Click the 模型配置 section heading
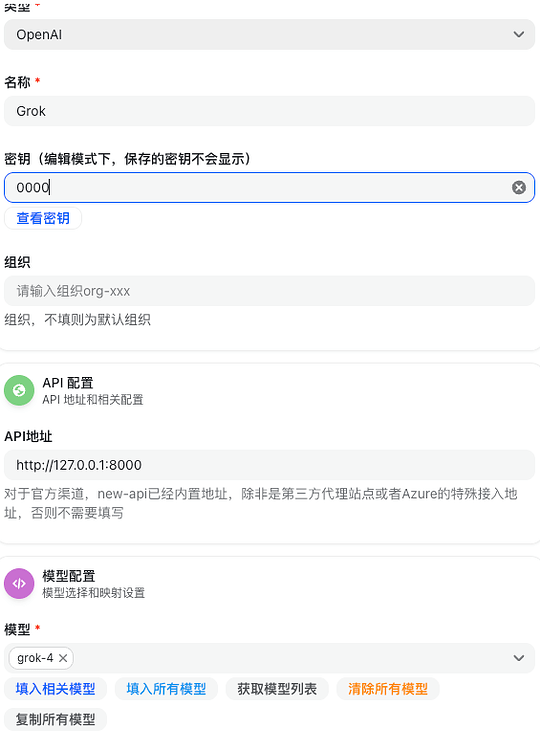 click(x=69, y=576)
